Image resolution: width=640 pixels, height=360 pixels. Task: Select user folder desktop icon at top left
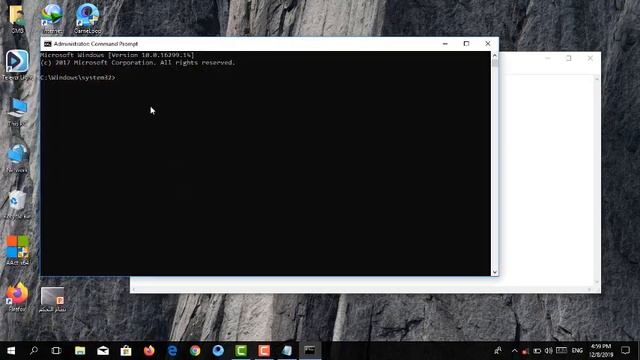point(17,18)
